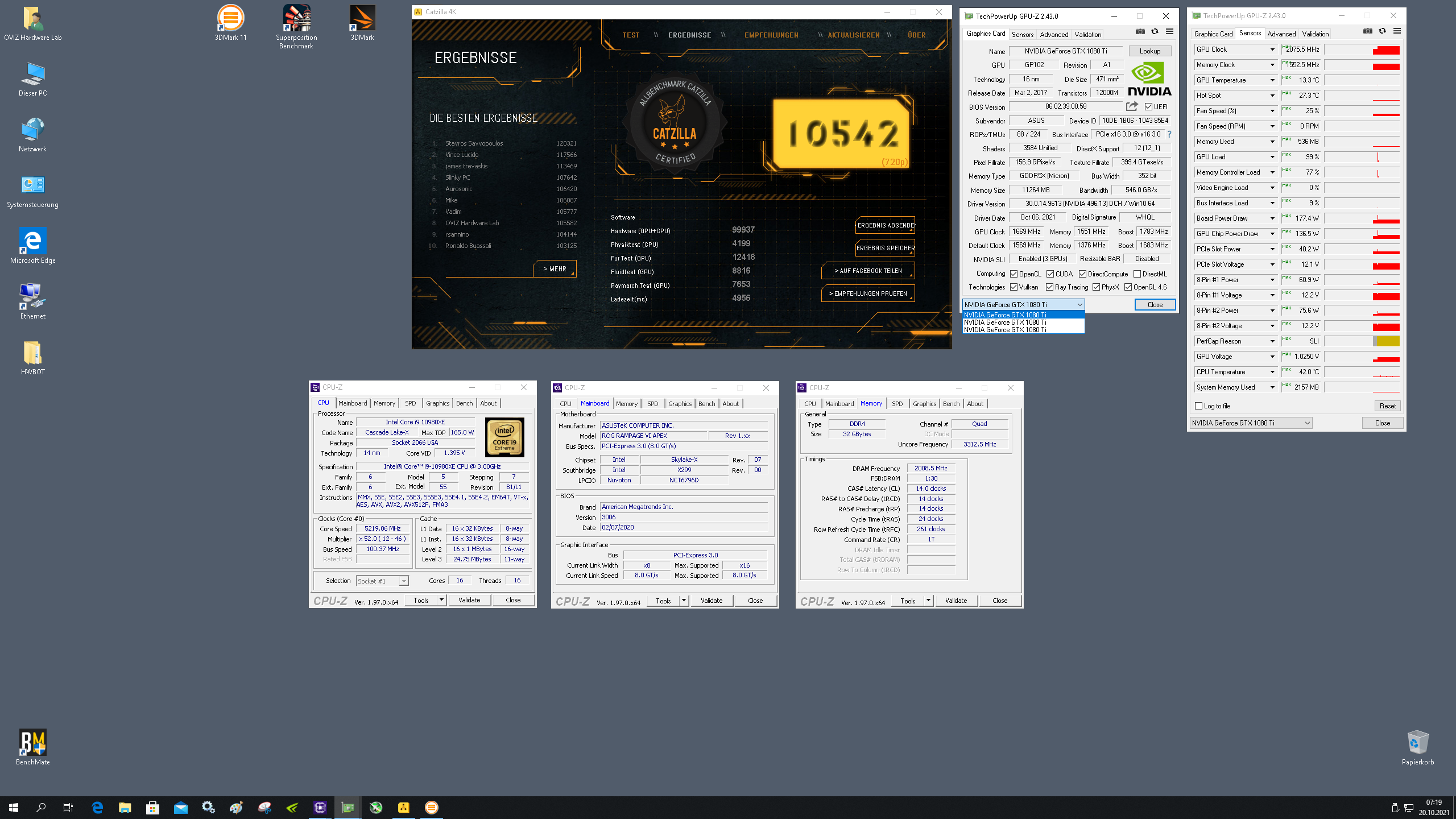Expand the Board Power Draw sensor dropdown arrow
Image resolution: width=1456 pixels, height=819 pixels.
[x=1272, y=218]
